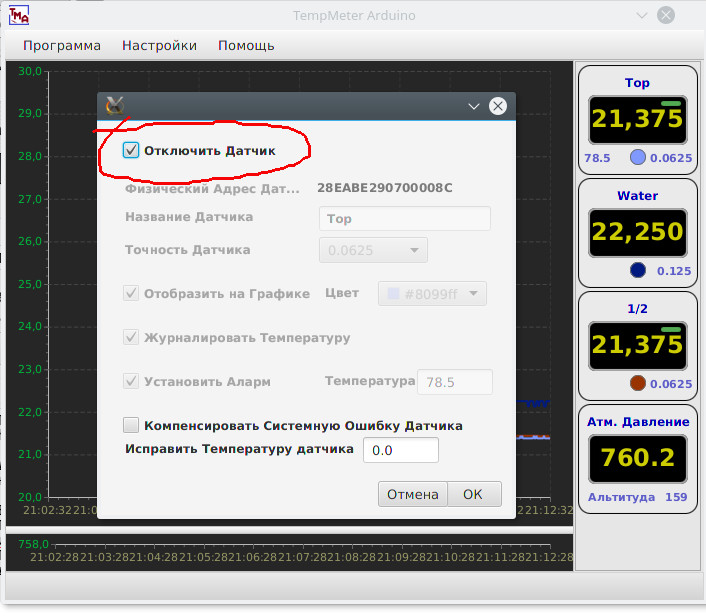Open the Программа menu

62,45
